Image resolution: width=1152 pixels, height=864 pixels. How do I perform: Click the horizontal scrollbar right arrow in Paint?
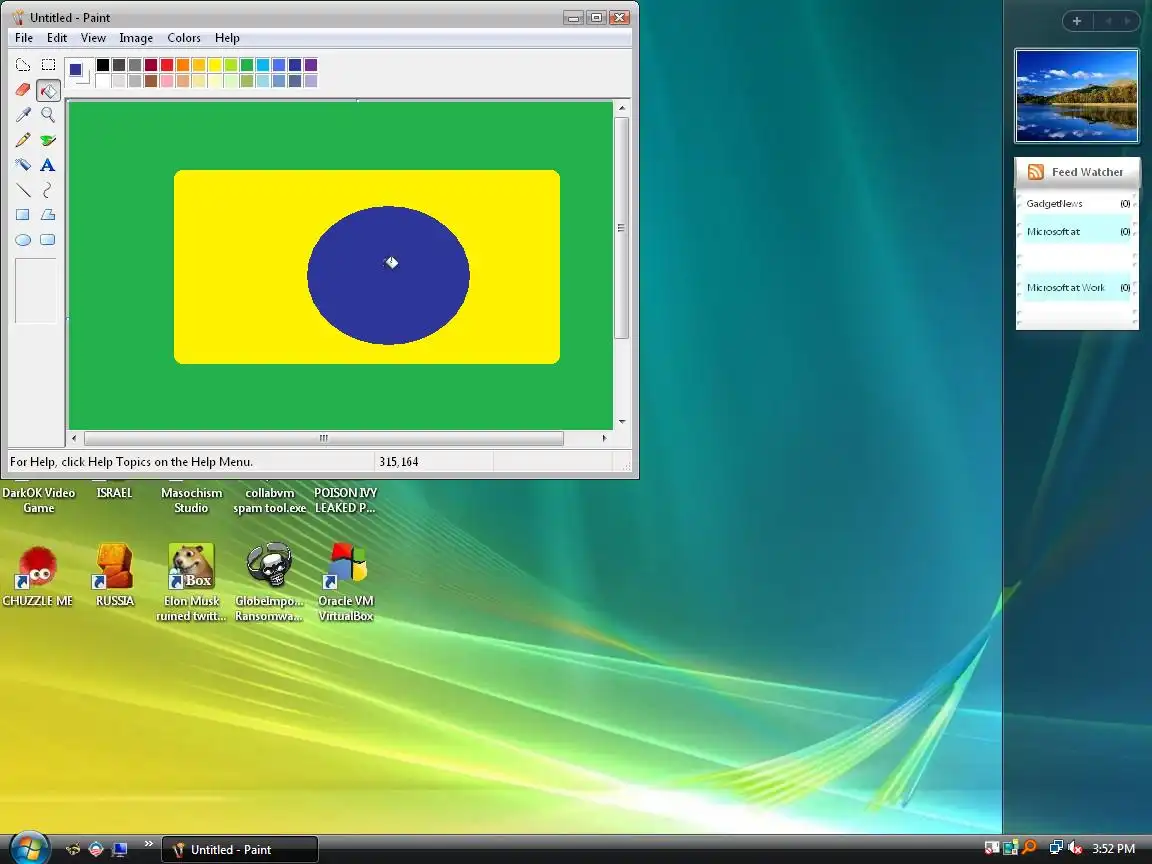(605, 438)
